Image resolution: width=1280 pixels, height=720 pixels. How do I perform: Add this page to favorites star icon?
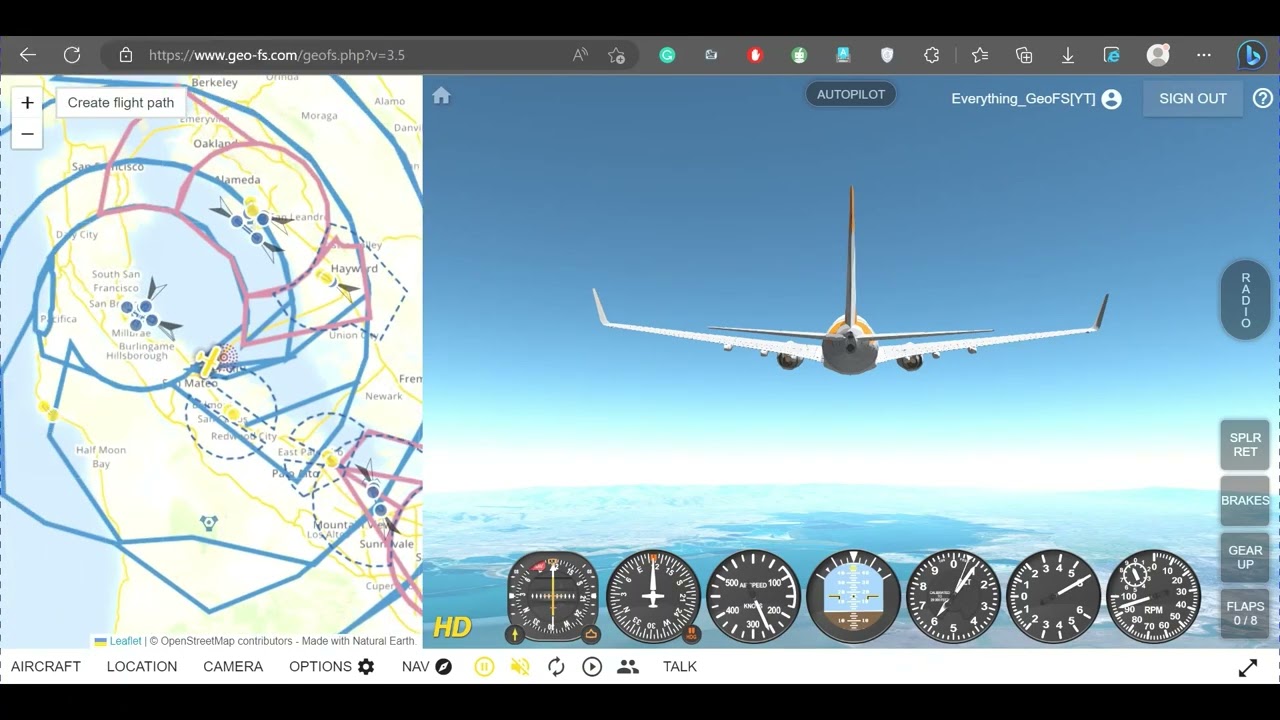pos(617,55)
